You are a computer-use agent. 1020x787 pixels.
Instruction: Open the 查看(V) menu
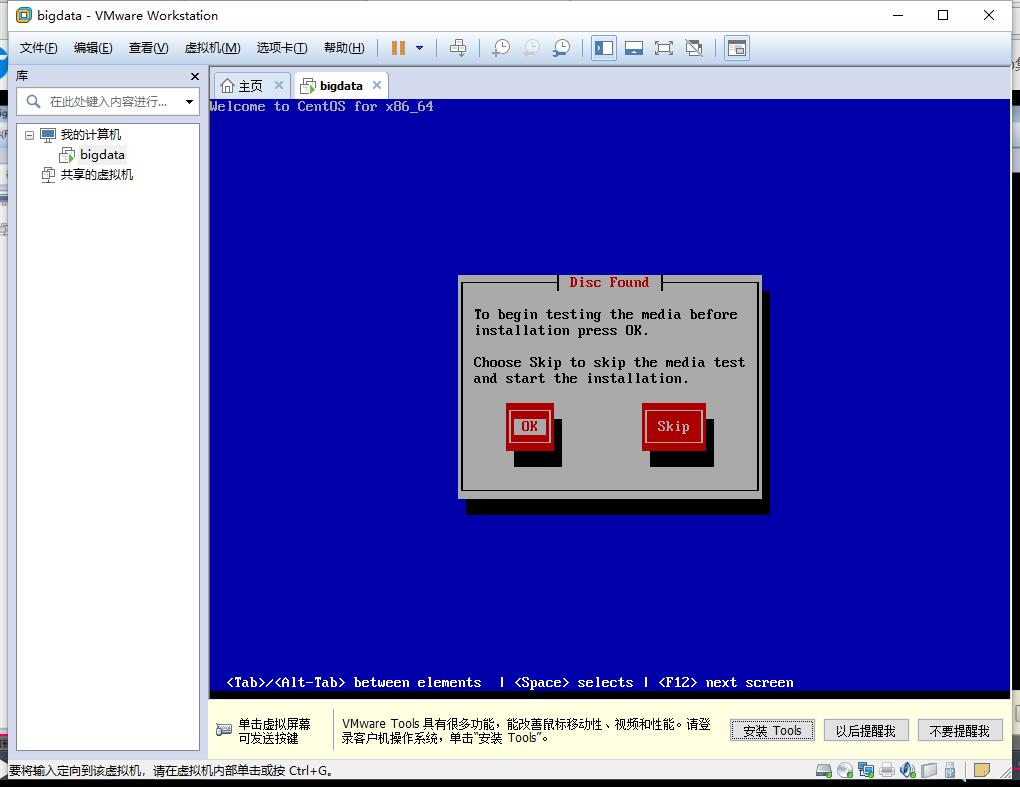pyautogui.click(x=148, y=48)
